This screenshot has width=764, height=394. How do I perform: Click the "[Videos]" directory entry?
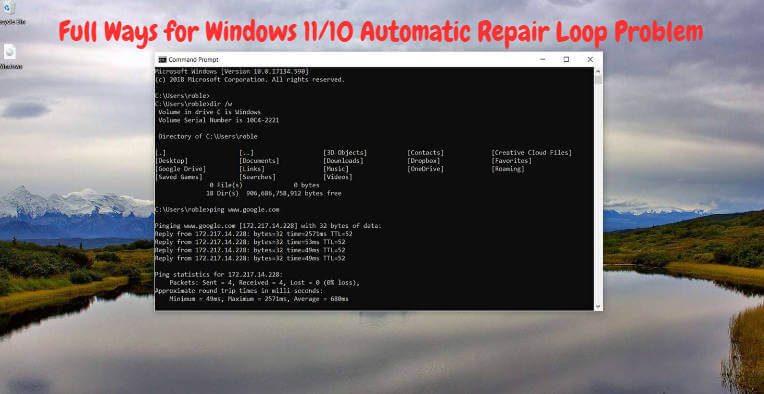click(x=338, y=177)
